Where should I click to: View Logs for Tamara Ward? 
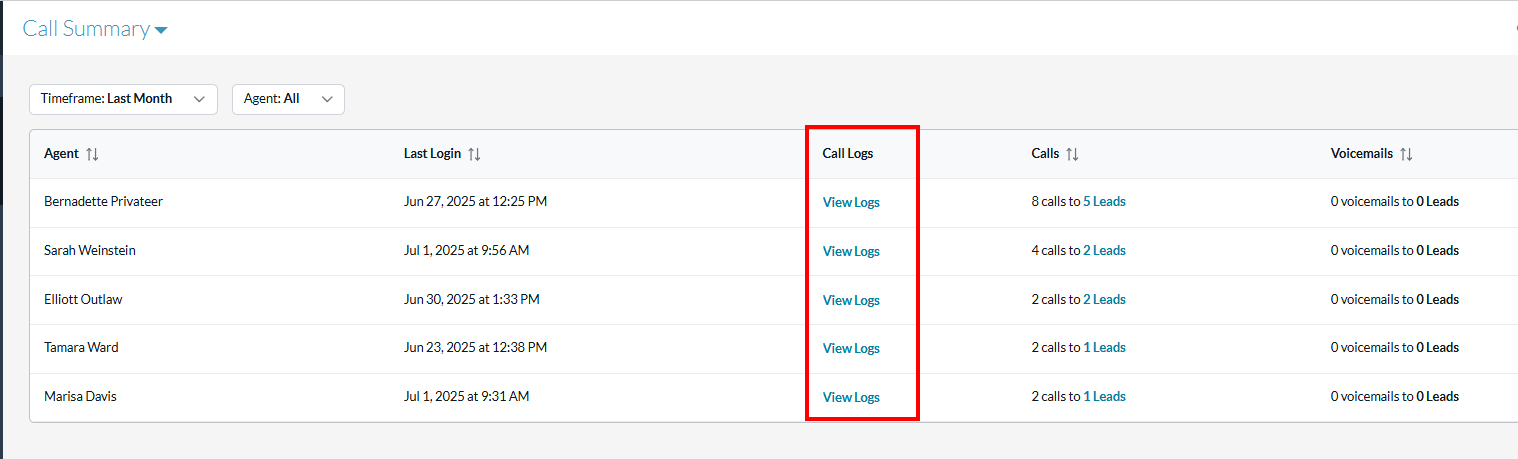click(x=851, y=348)
